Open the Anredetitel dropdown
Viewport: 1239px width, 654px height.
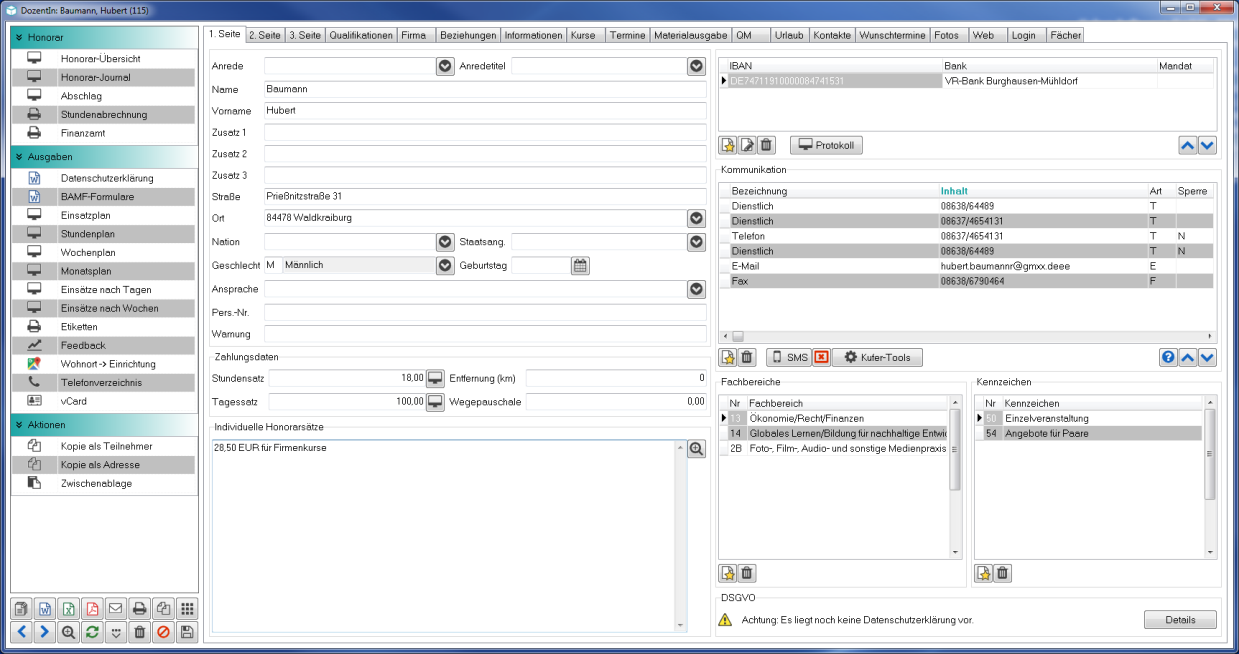697,66
